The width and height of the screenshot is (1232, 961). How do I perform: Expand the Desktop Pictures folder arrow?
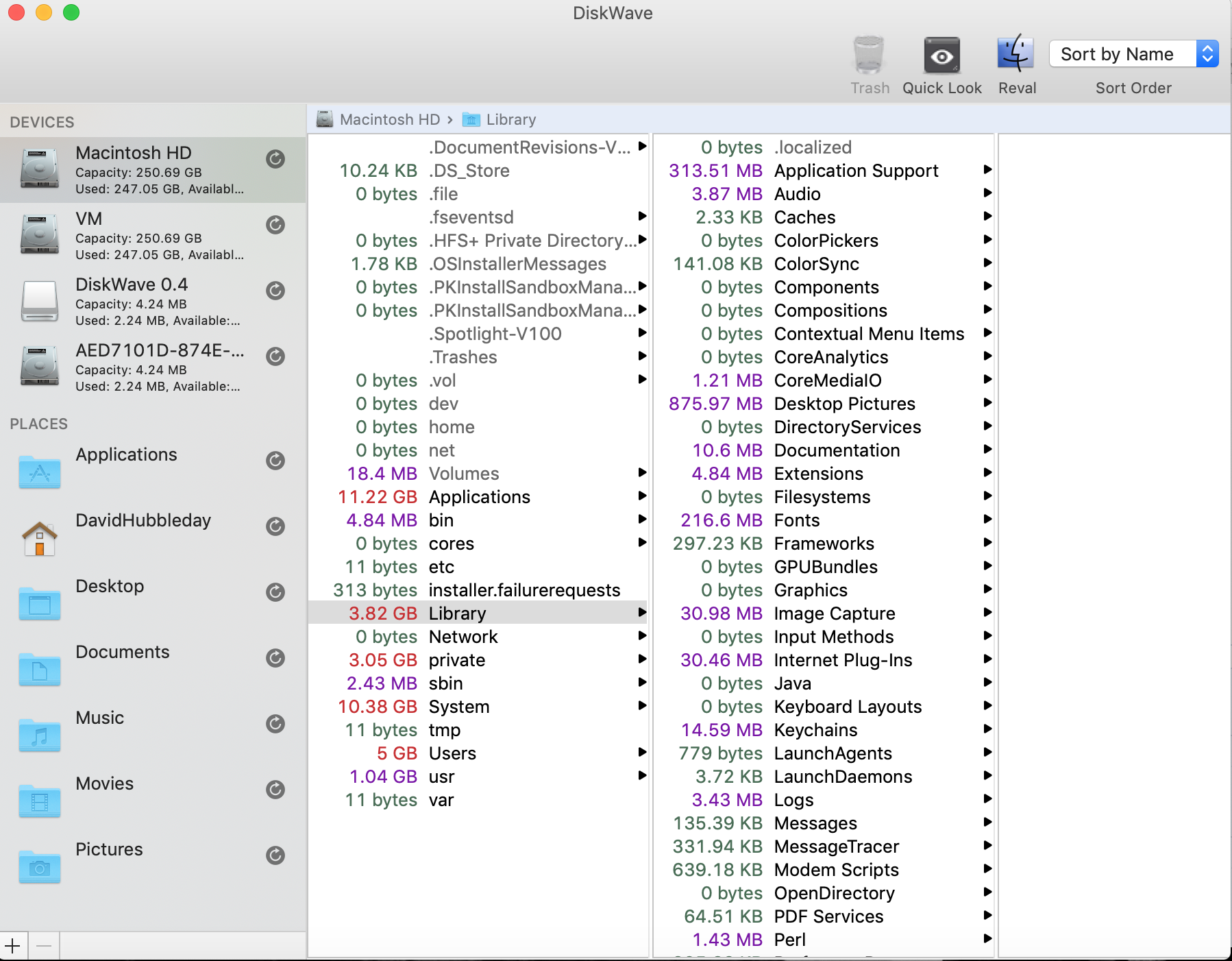coord(987,403)
